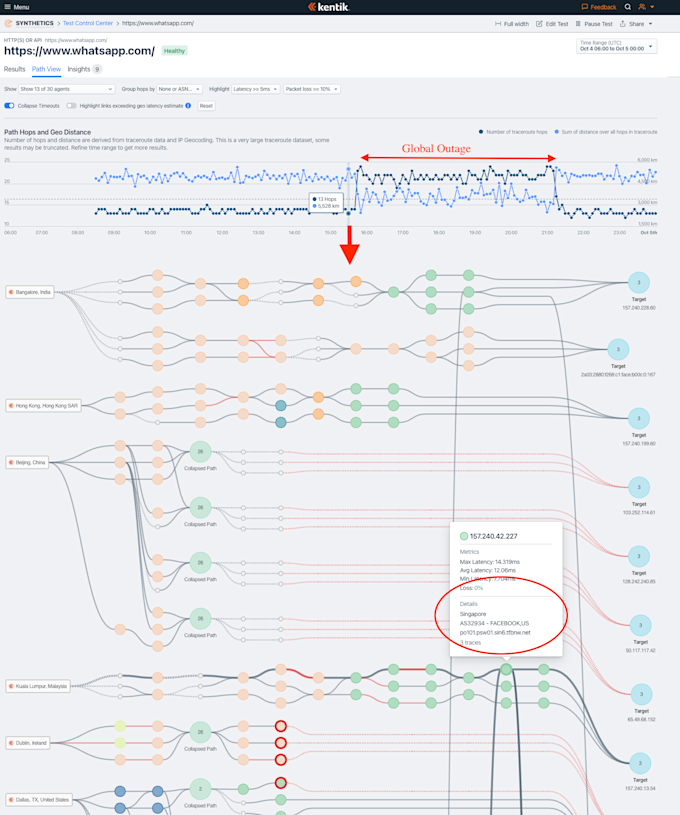This screenshot has height=815, width=680.
Task: Click target node 157.240.13.54
Action: point(640,763)
